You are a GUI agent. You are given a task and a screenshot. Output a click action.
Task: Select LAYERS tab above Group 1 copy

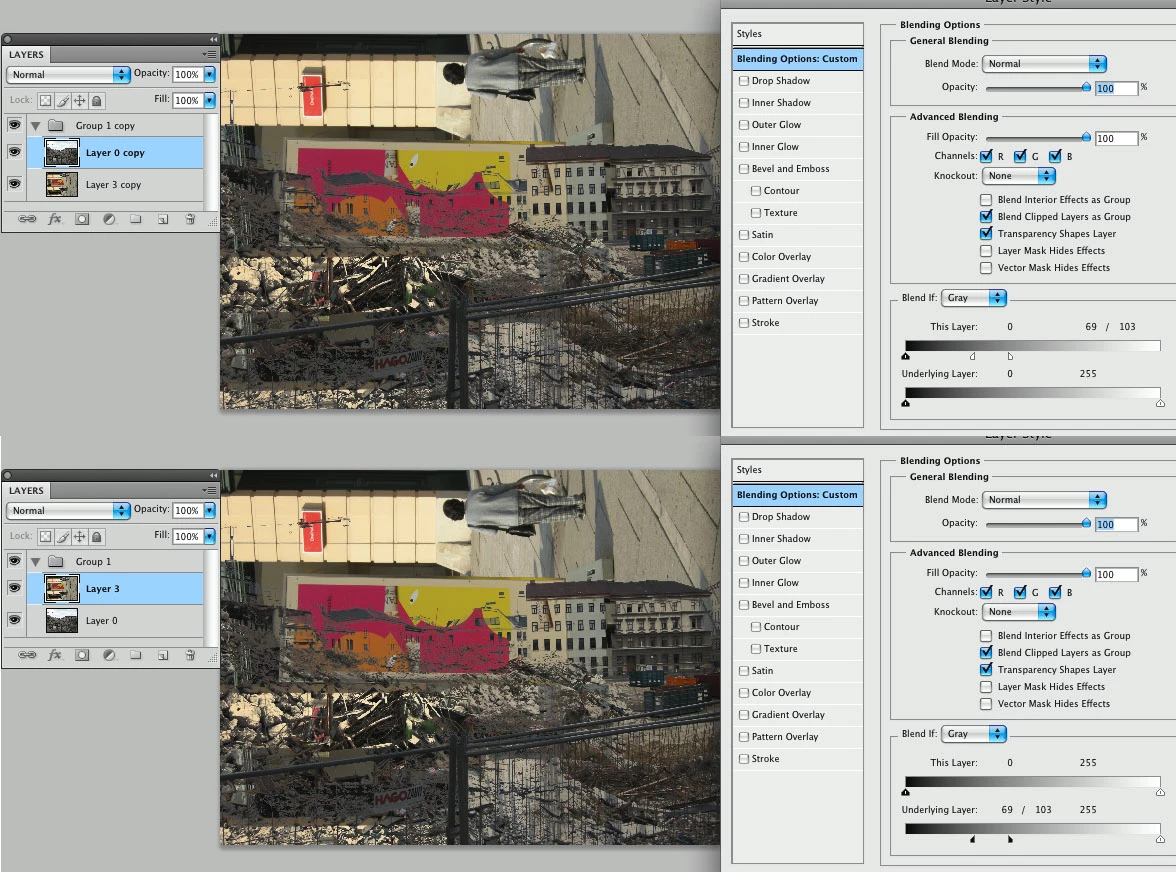(x=26, y=55)
